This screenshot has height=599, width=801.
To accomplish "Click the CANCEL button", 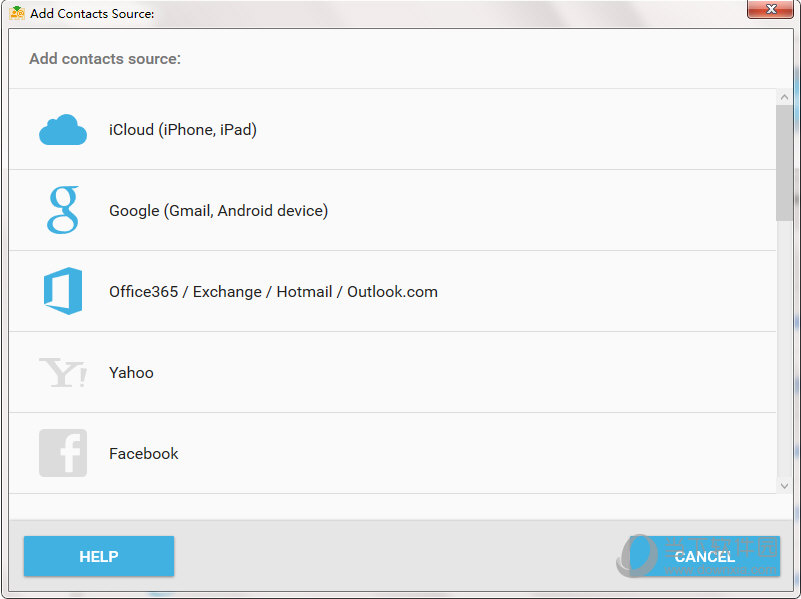I will [704, 556].
